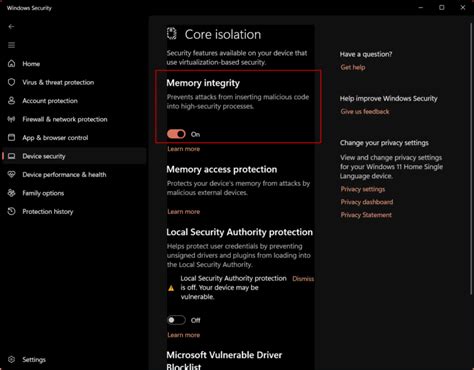Select the Device security menu item
474x370 pixels.
click(74, 156)
